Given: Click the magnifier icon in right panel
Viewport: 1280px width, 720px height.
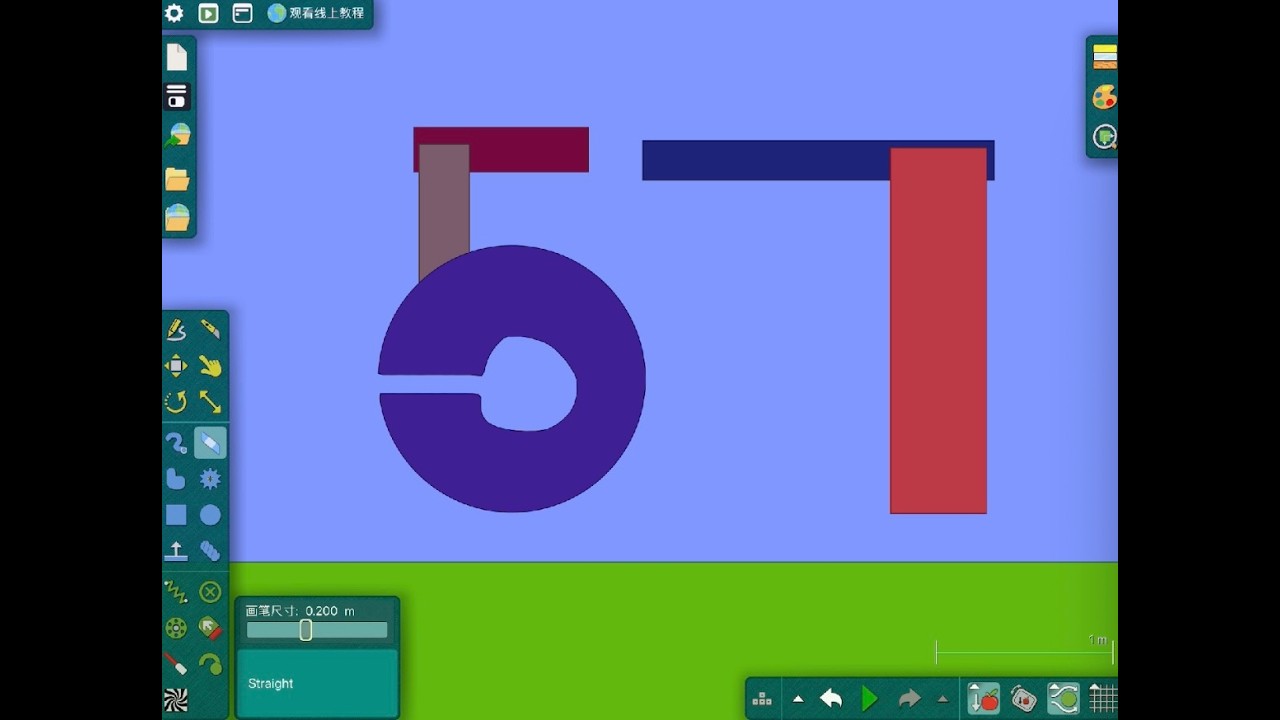Looking at the screenshot, I should point(1104,137).
